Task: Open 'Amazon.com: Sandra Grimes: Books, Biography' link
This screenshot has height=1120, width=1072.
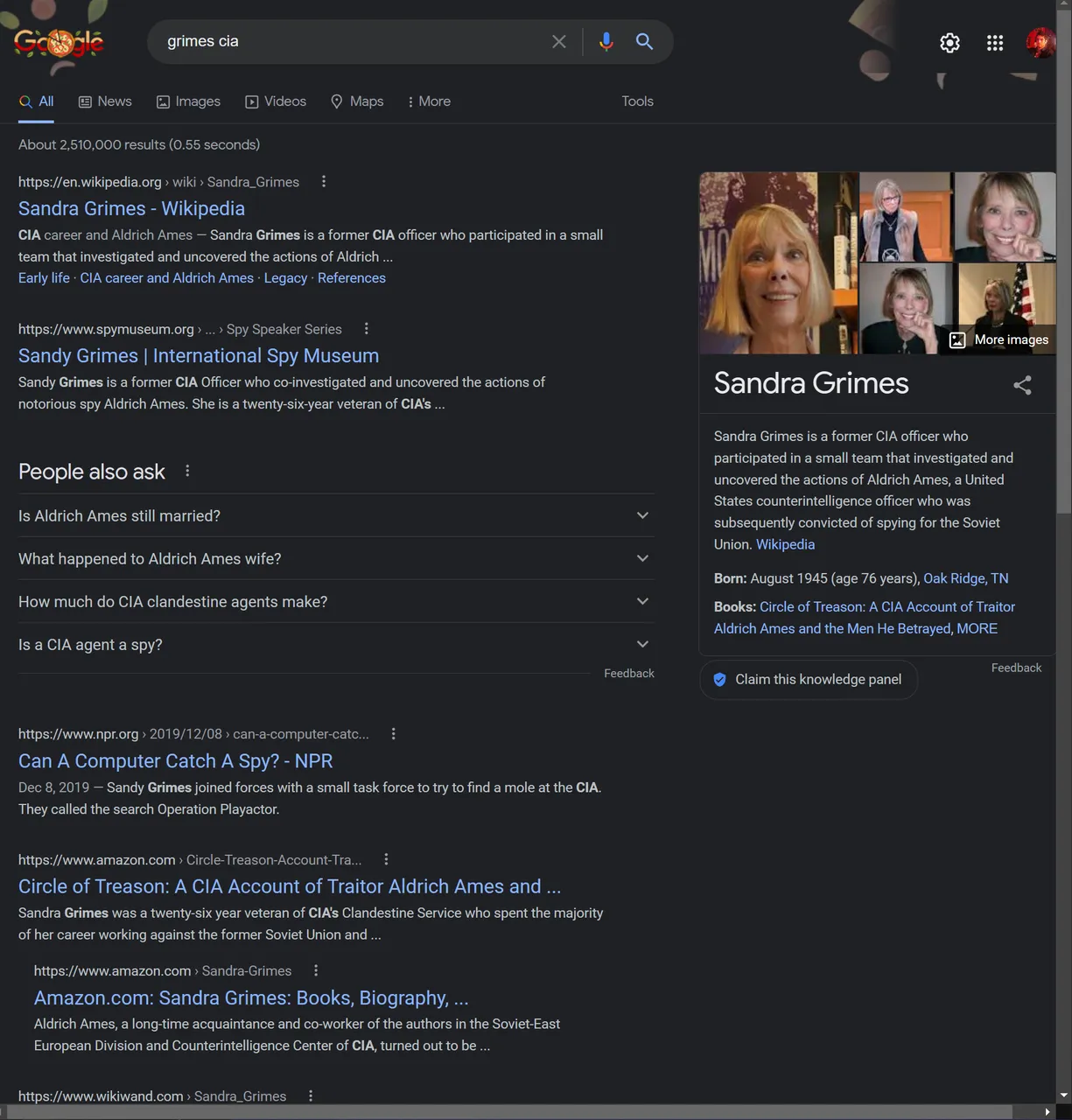Action: (x=251, y=997)
